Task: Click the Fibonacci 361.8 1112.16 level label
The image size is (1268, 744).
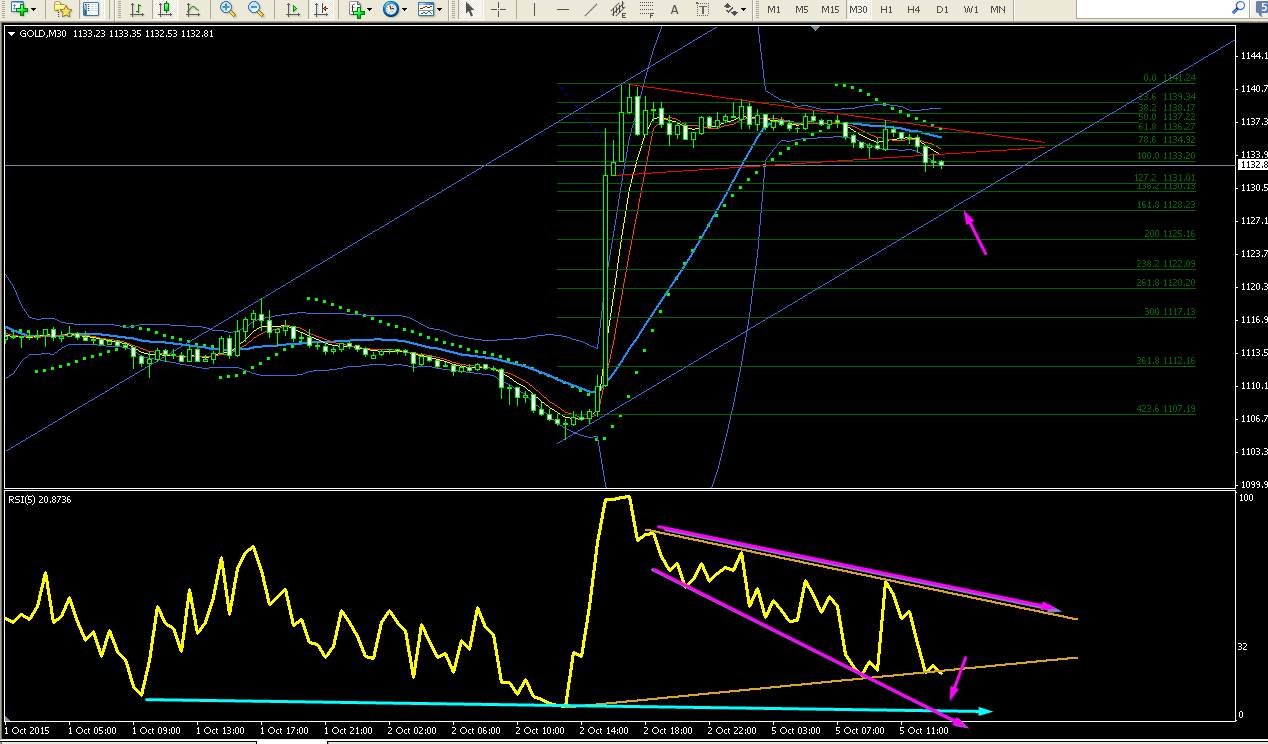Action: 1166,361
